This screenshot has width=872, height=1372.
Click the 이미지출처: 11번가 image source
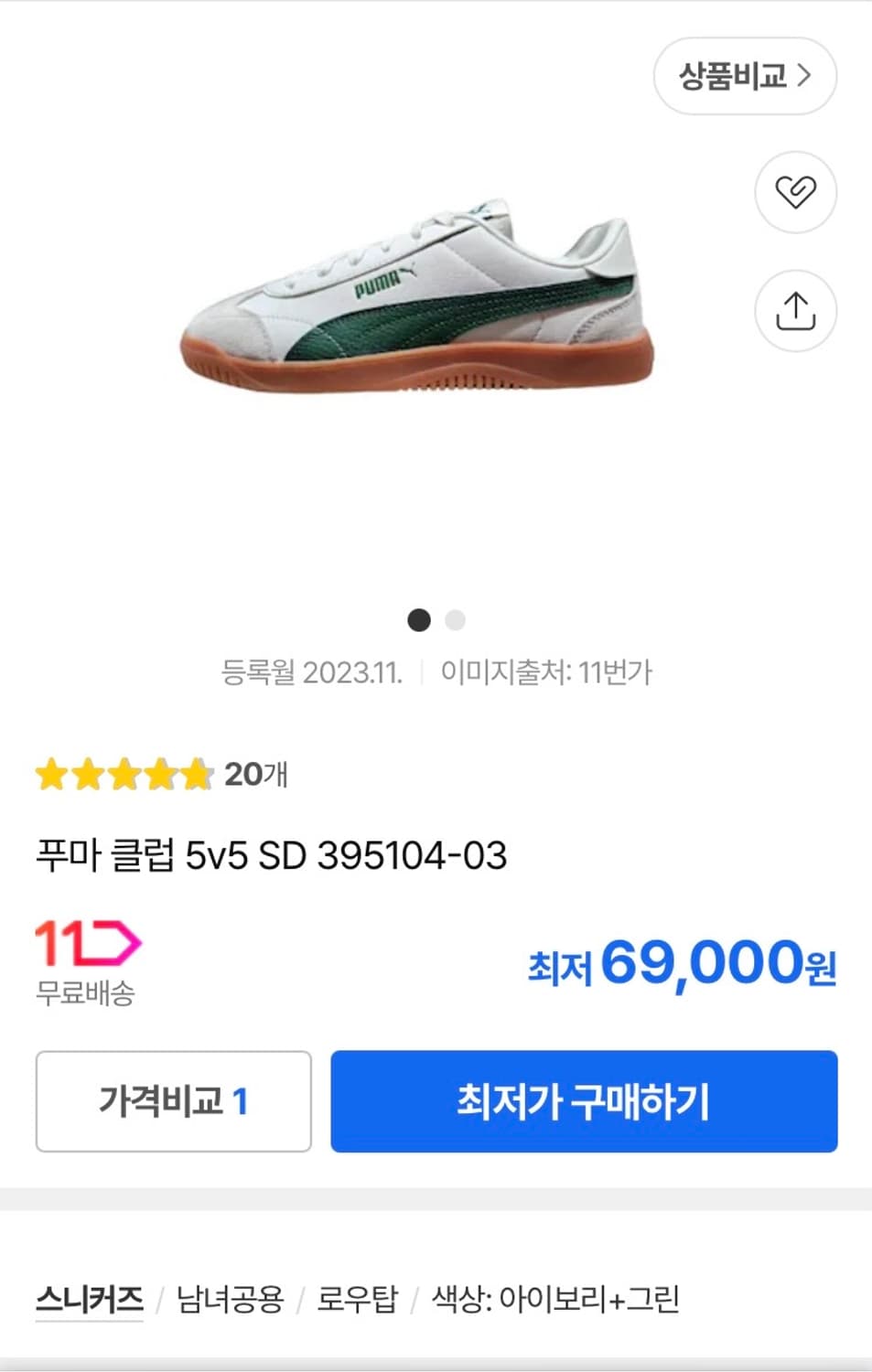click(546, 672)
